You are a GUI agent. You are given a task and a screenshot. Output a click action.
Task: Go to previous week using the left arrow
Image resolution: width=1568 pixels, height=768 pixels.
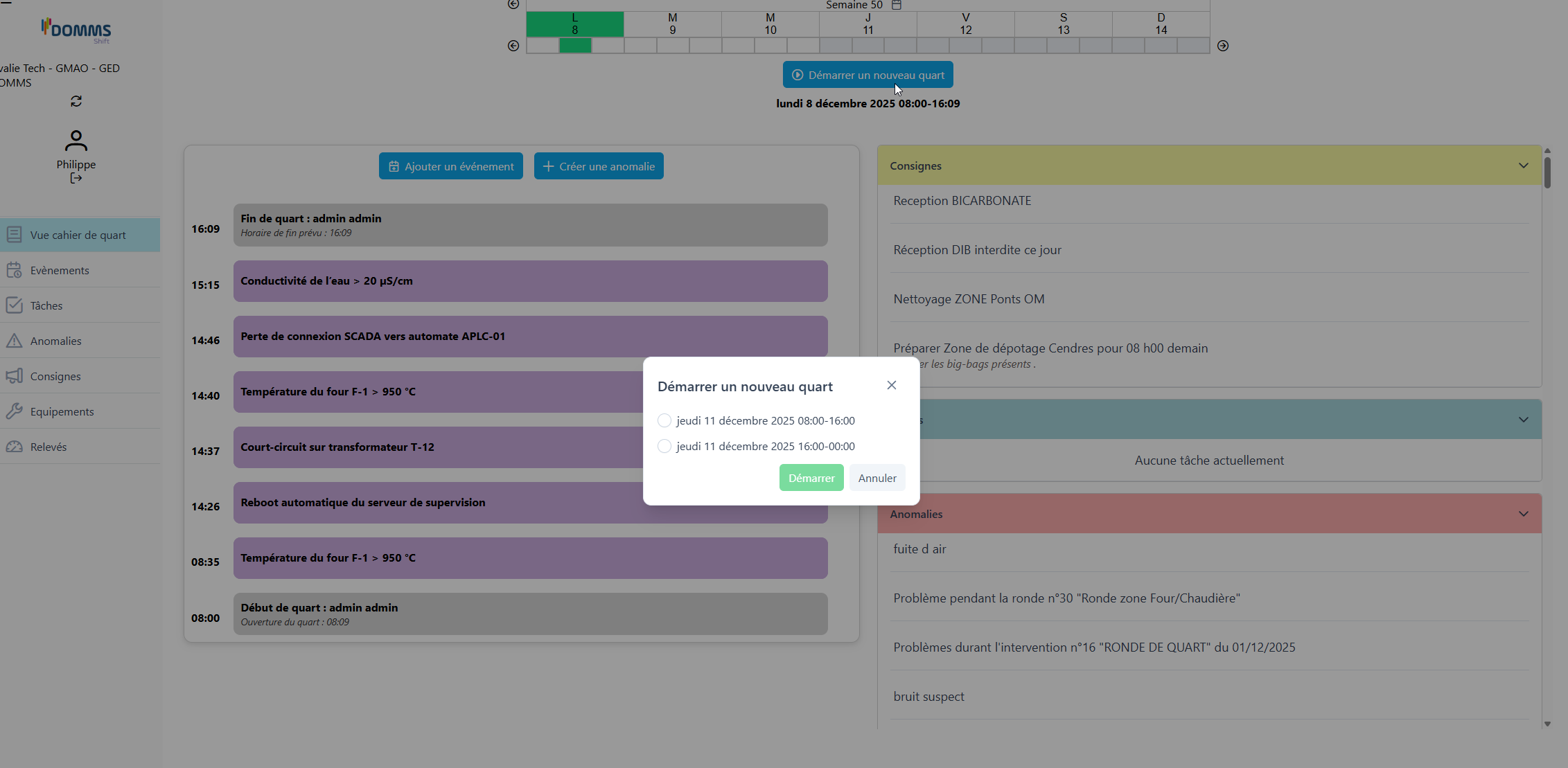(513, 46)
